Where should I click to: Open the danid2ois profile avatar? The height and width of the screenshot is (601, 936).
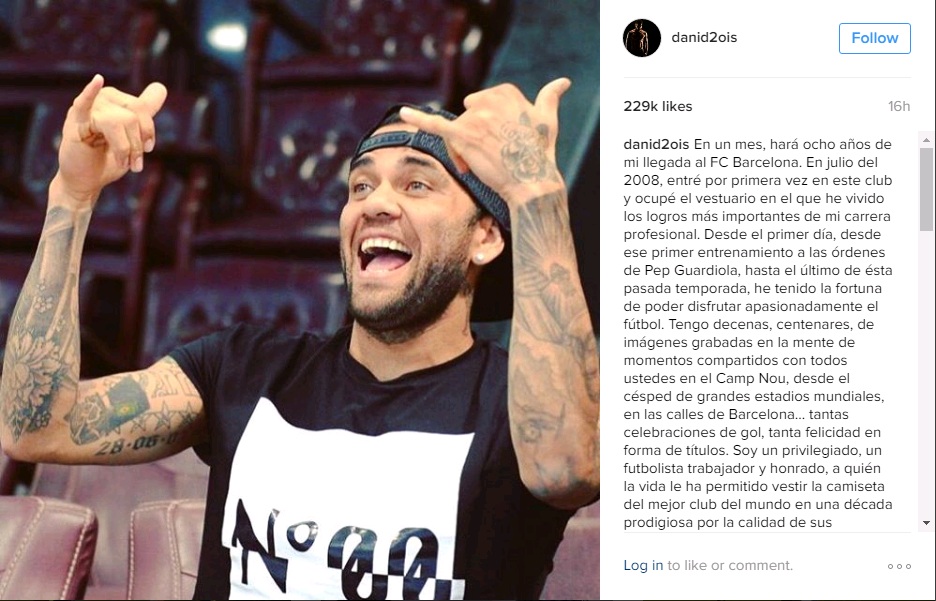pos(642,38)
